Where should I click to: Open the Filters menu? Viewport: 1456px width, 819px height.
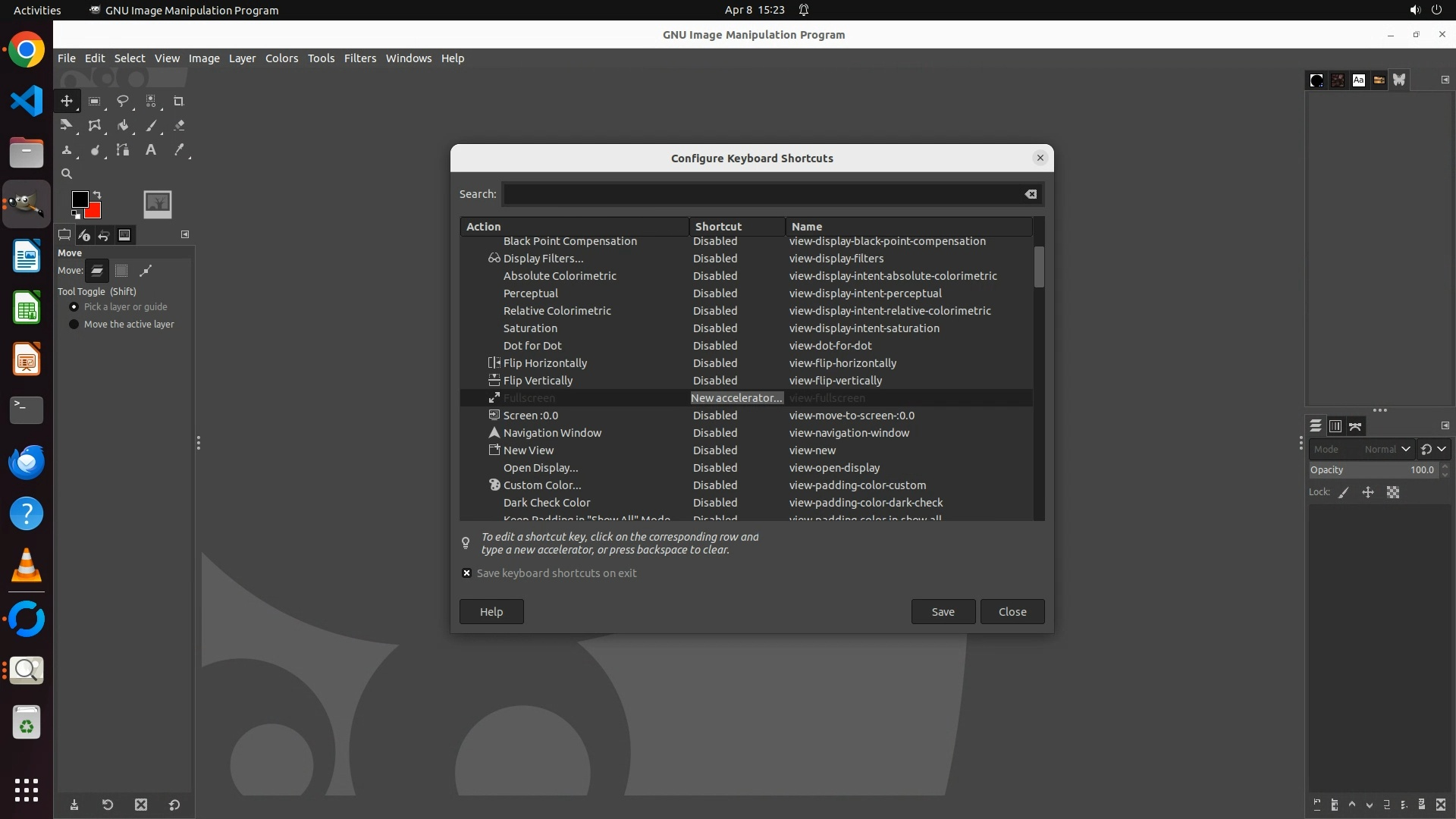point(359,58)
